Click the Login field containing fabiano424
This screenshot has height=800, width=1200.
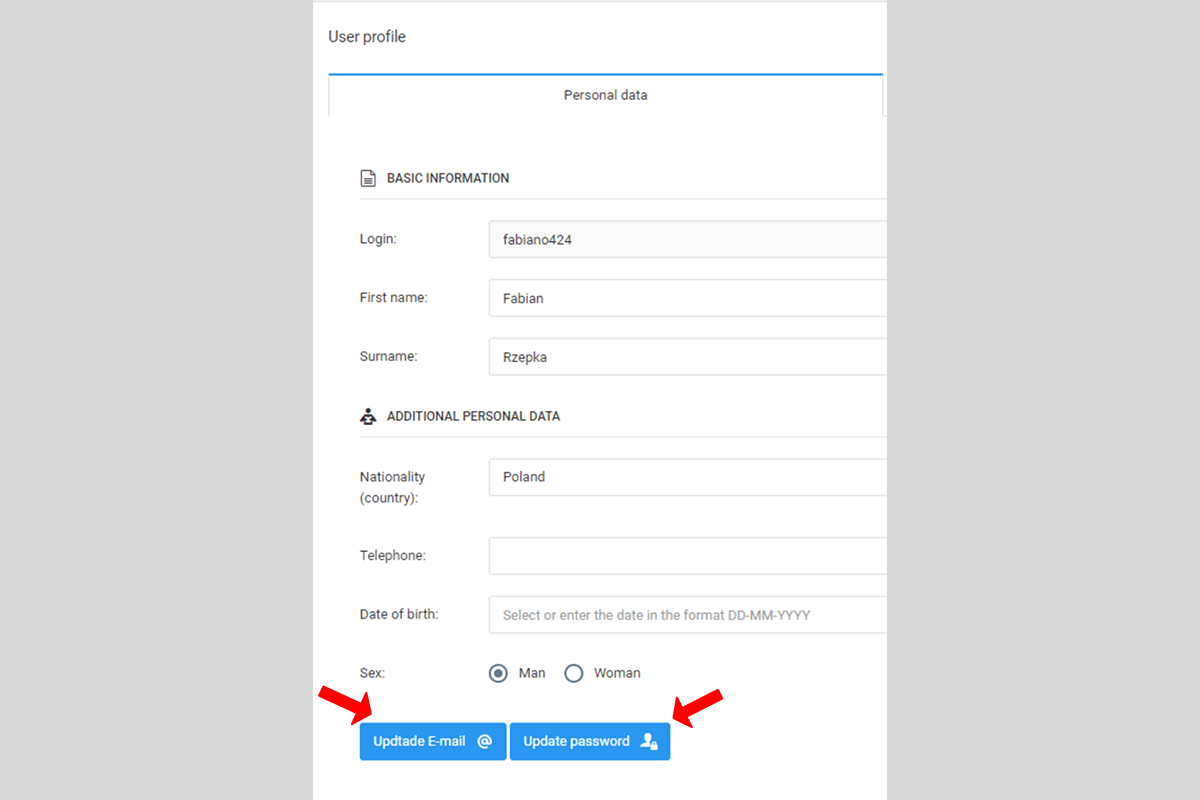point(687,240)
